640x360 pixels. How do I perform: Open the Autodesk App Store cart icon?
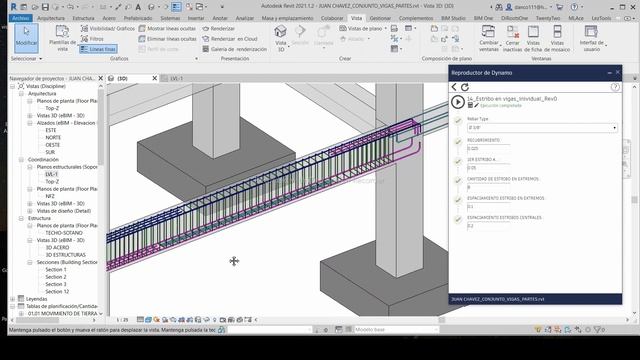coord(560,7)
